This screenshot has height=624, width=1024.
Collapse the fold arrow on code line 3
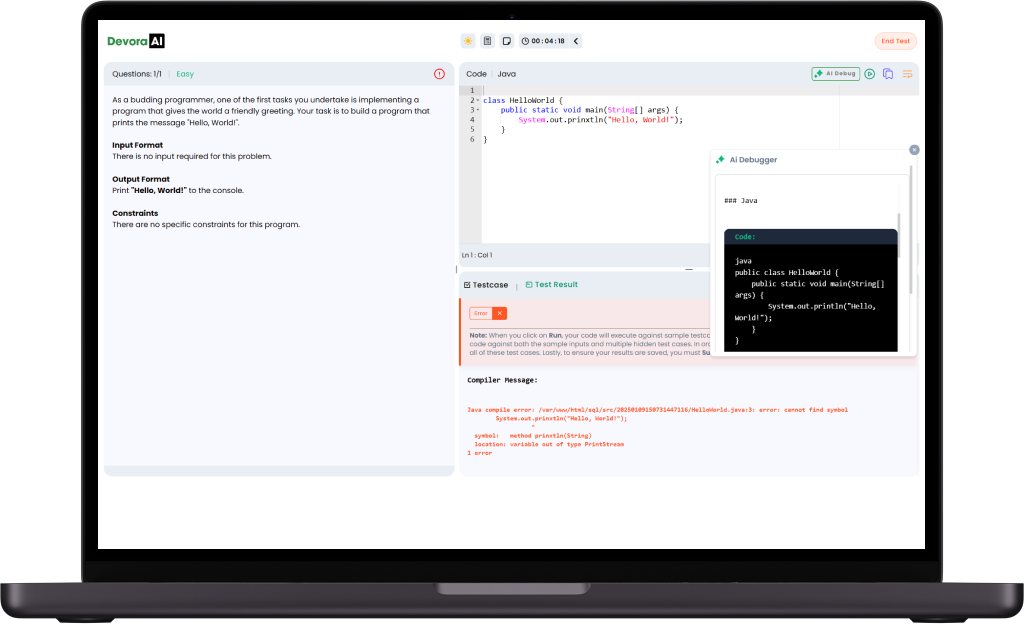pos(478,110)
